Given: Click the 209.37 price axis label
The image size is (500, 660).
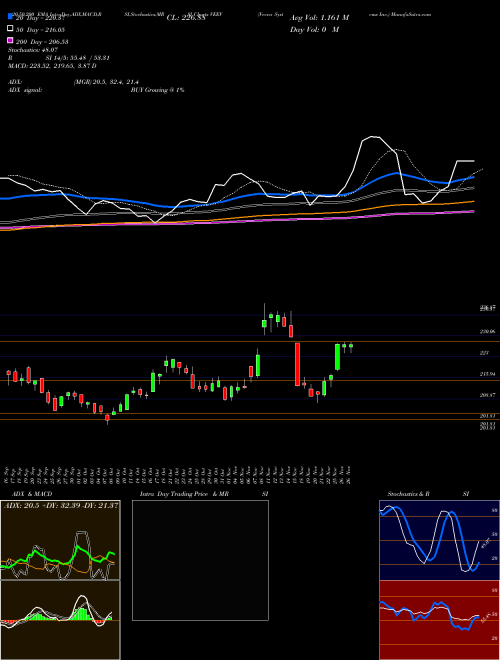Looking at the screenshot, I should coord(487,395).
